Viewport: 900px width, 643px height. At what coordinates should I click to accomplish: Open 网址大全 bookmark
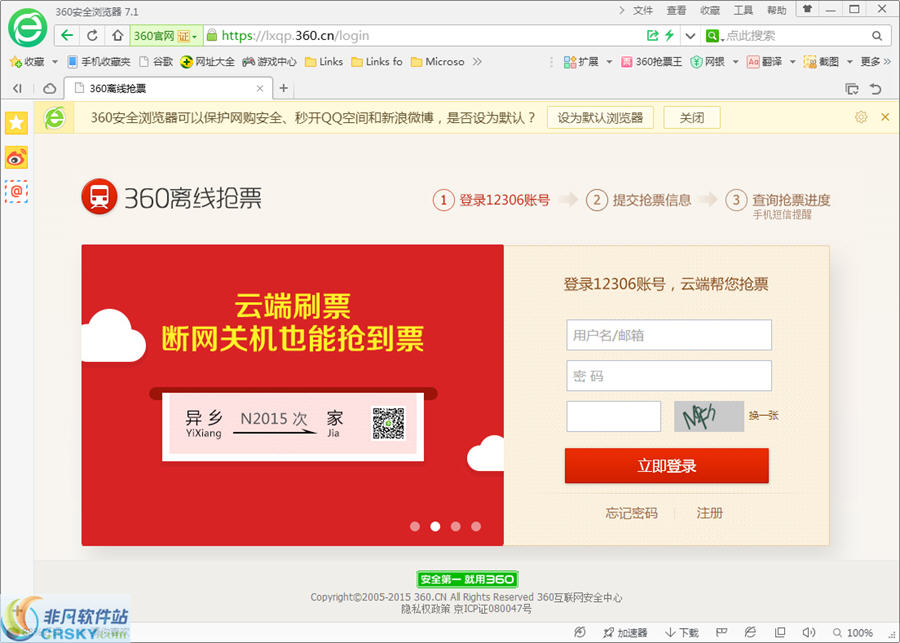207,61
